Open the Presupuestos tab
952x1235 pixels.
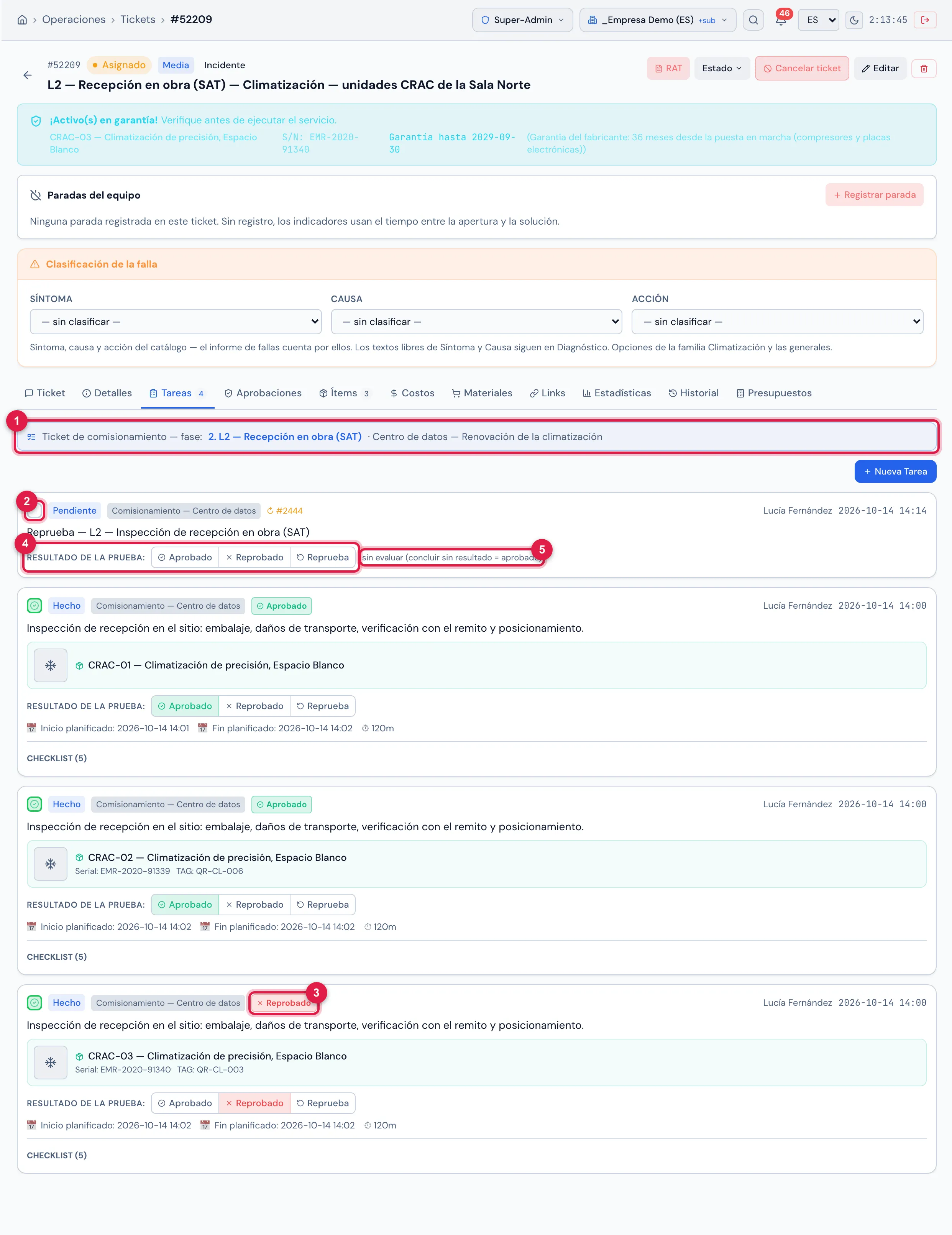click(774, 393)
